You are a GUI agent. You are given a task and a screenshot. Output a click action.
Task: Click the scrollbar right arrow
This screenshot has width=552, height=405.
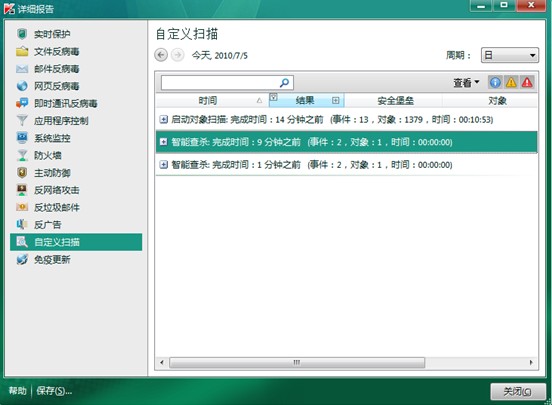531,362
